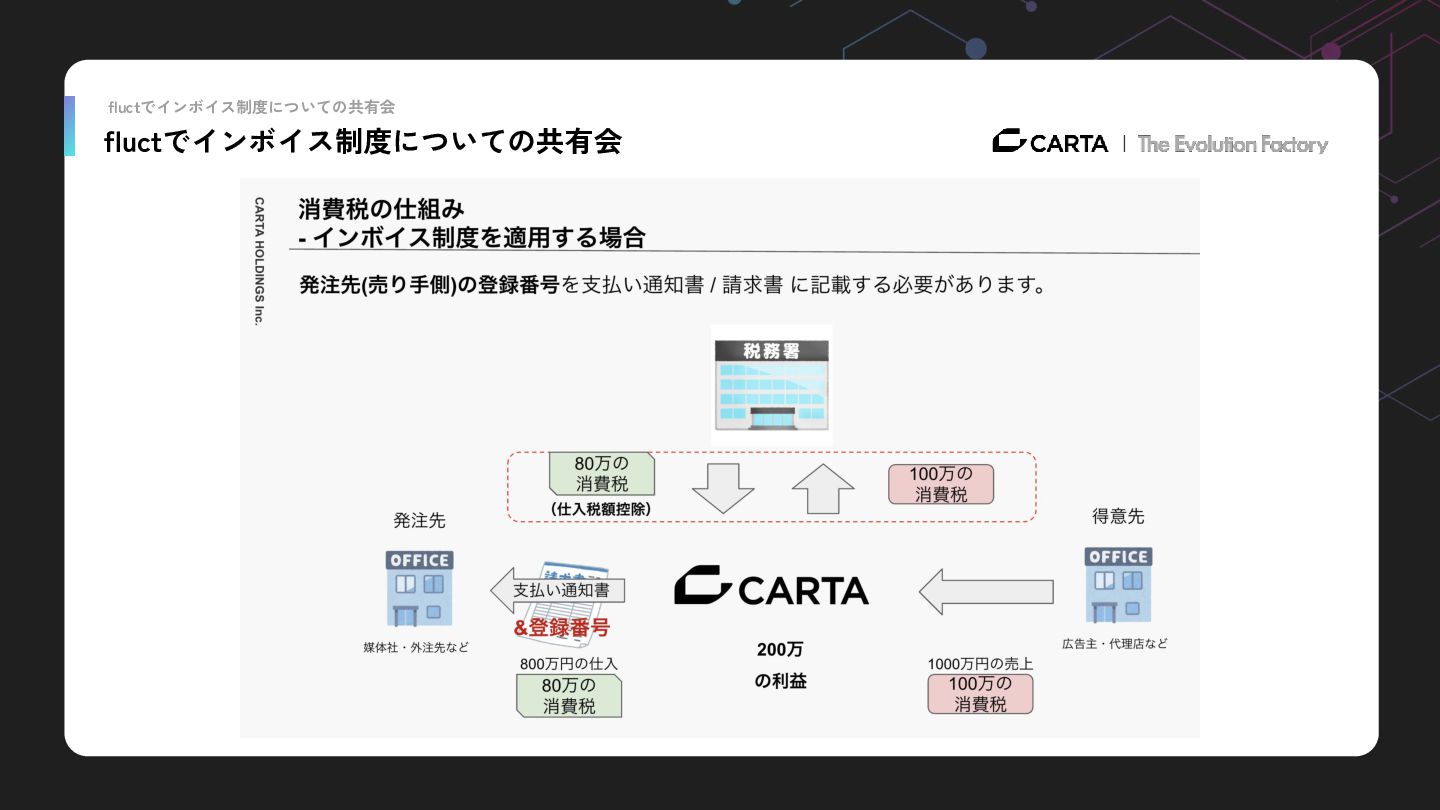The width and height of the screenshot is (1440, 810).
Task: Click the large CARTA logo in the diagram center
Action: 771,586
